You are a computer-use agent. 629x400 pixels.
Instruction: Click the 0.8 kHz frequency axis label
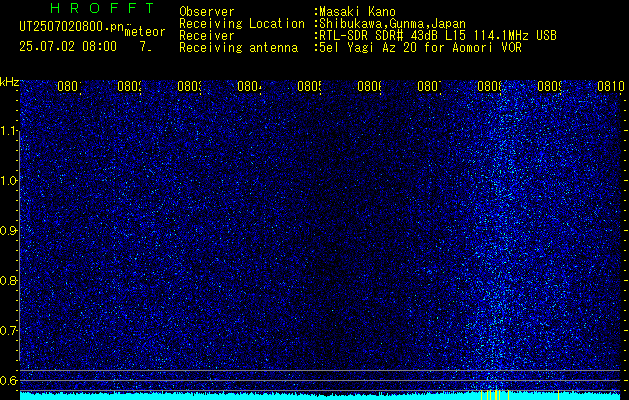(x=9, y=280)
